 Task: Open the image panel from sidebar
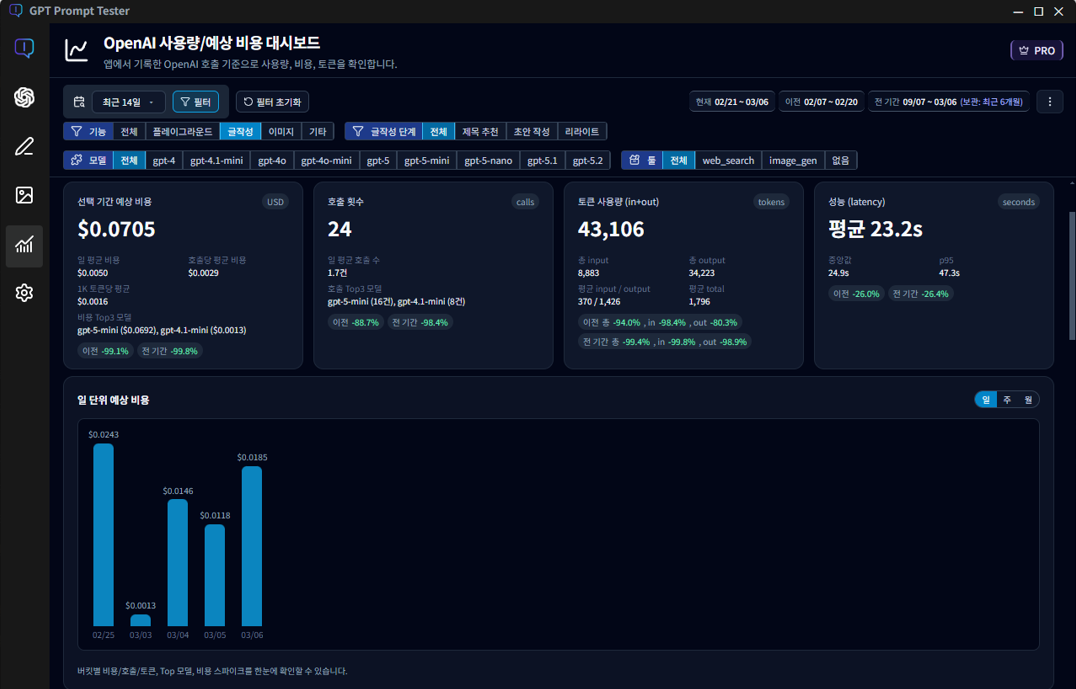24,197
